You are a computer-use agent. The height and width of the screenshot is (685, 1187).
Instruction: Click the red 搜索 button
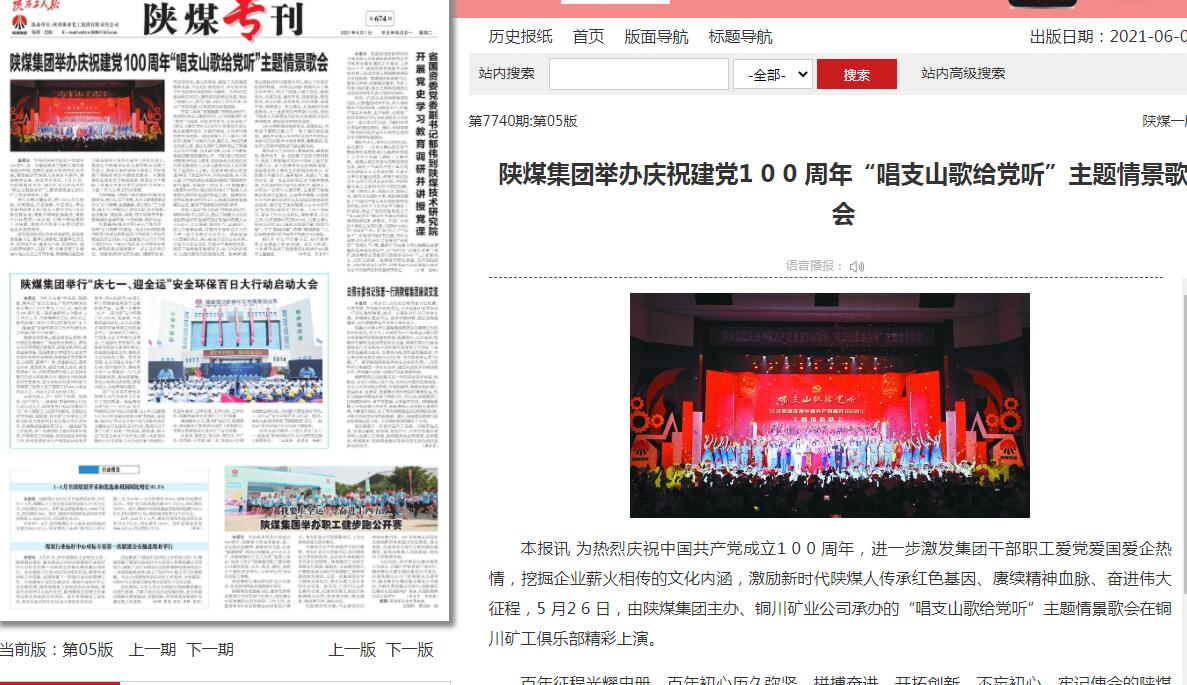point(856,74)
